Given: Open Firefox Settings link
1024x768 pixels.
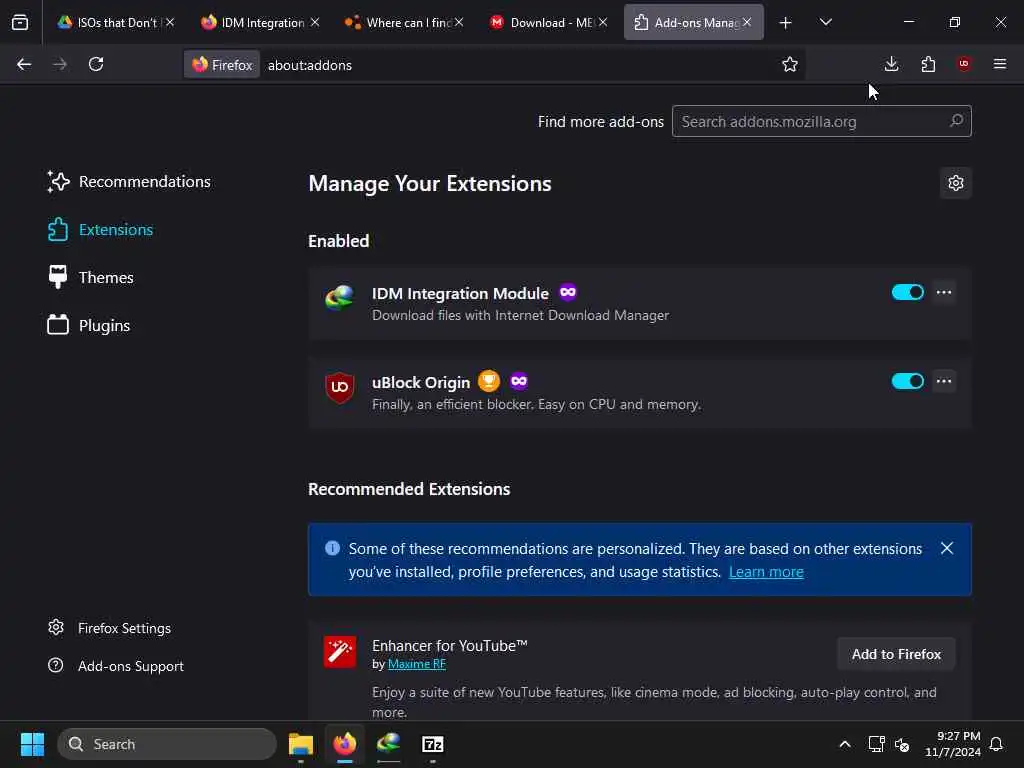Looking at the screenshot, I should (x=110, y=628).
